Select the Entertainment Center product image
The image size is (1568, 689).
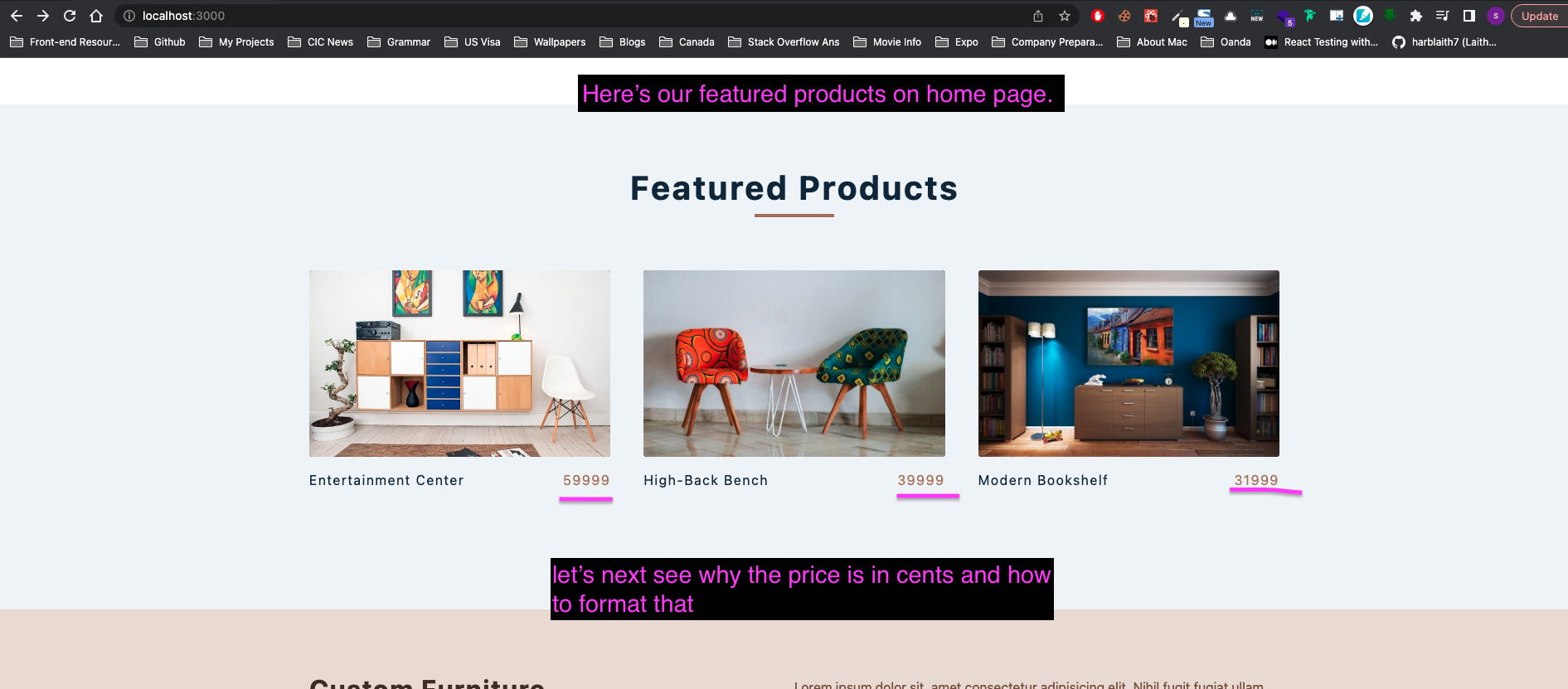click(x=459, y=363)
